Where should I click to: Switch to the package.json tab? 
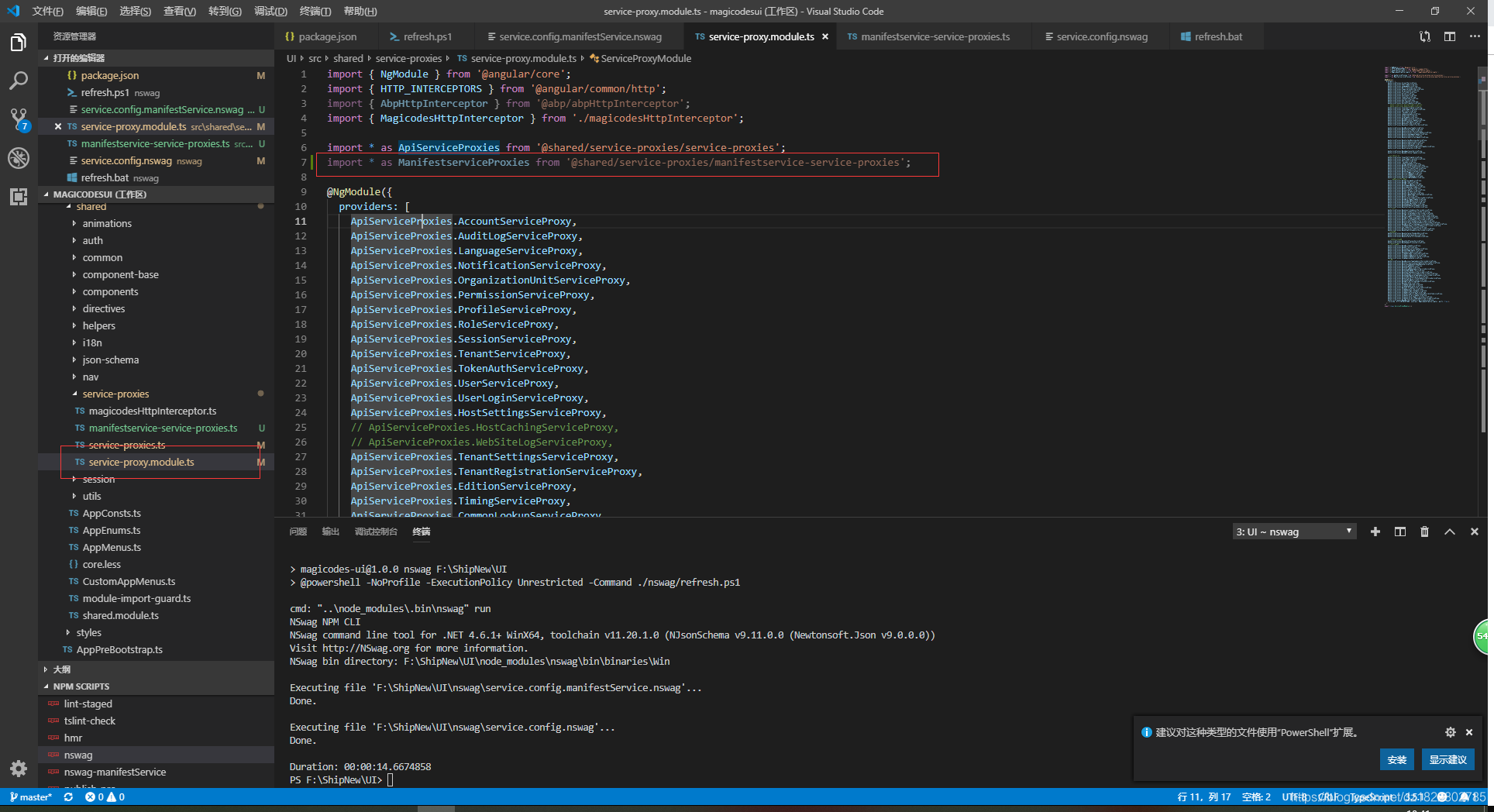coord(327,36)
